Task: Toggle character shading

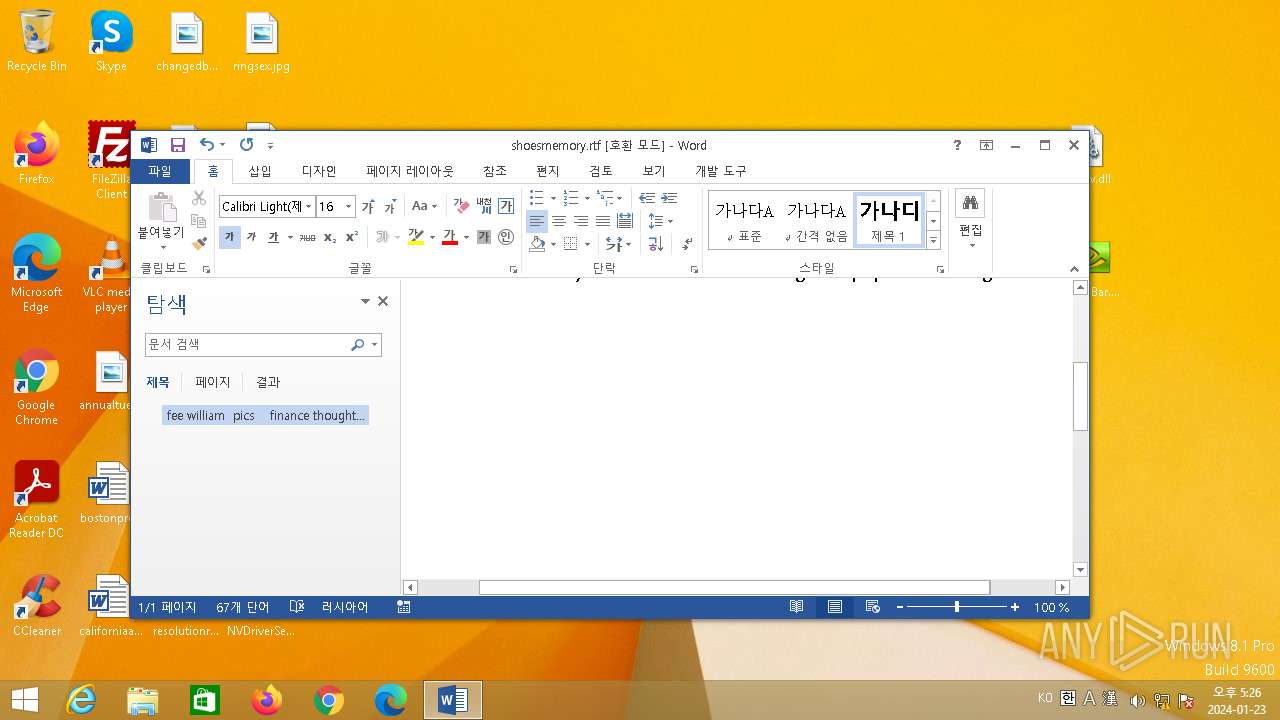Action: tap(484, 237)
